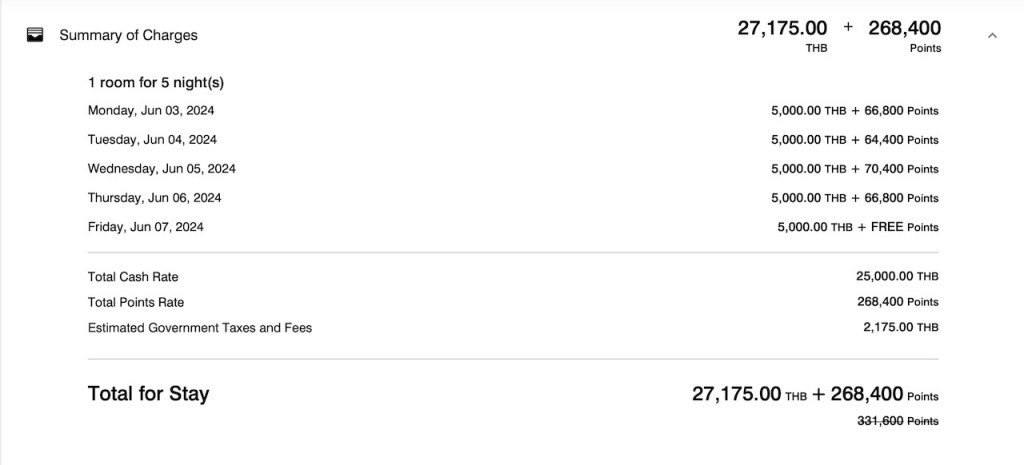
Task: Click the Wednesday, Jun 05, 2024 date
Action: click(162, 169)
